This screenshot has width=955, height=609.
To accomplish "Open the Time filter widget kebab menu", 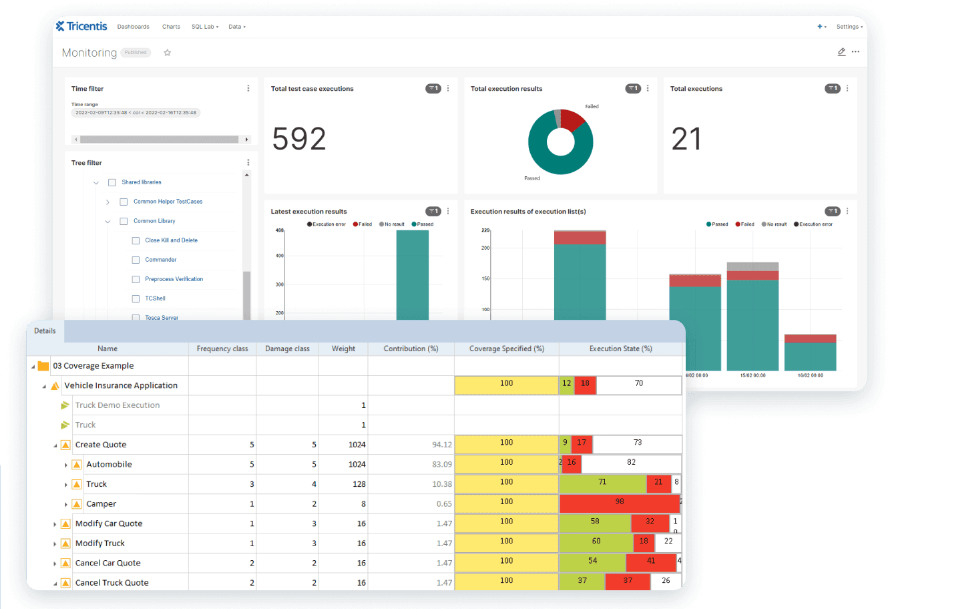I will pos(248,88).
